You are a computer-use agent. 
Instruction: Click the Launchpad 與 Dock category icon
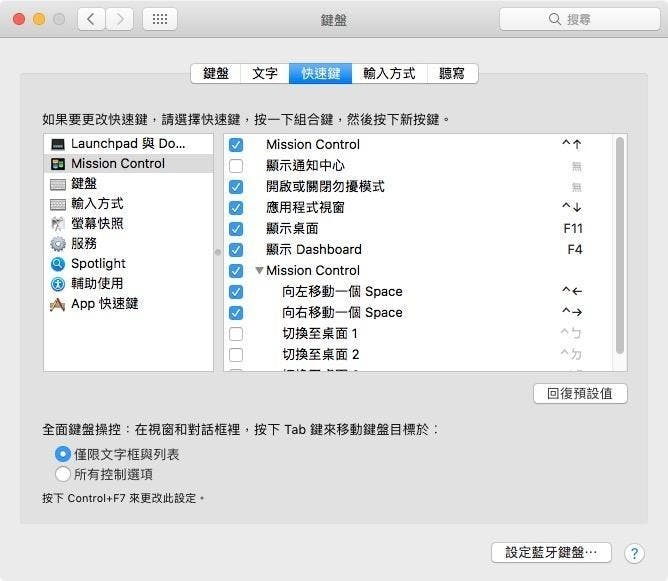point(58,144)
